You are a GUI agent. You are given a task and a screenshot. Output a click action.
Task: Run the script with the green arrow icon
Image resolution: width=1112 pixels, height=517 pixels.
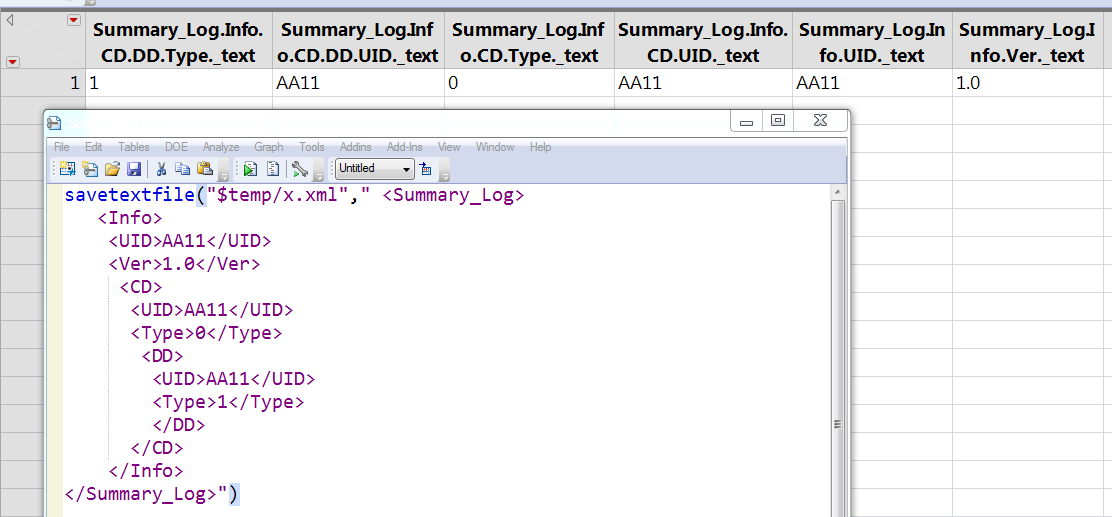click(x=250, y=169)
